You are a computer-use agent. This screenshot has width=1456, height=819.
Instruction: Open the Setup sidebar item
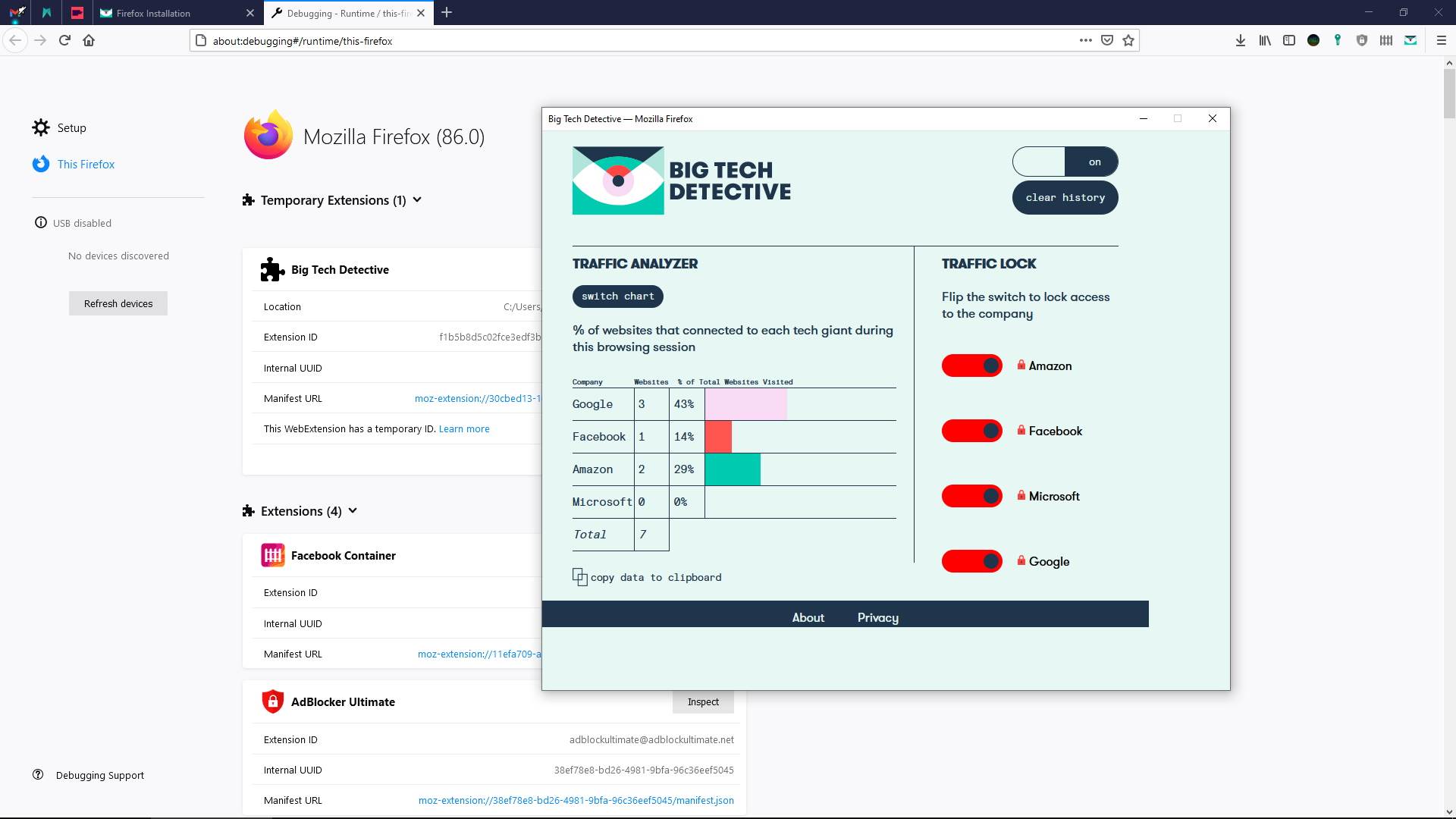pos(71,128)
